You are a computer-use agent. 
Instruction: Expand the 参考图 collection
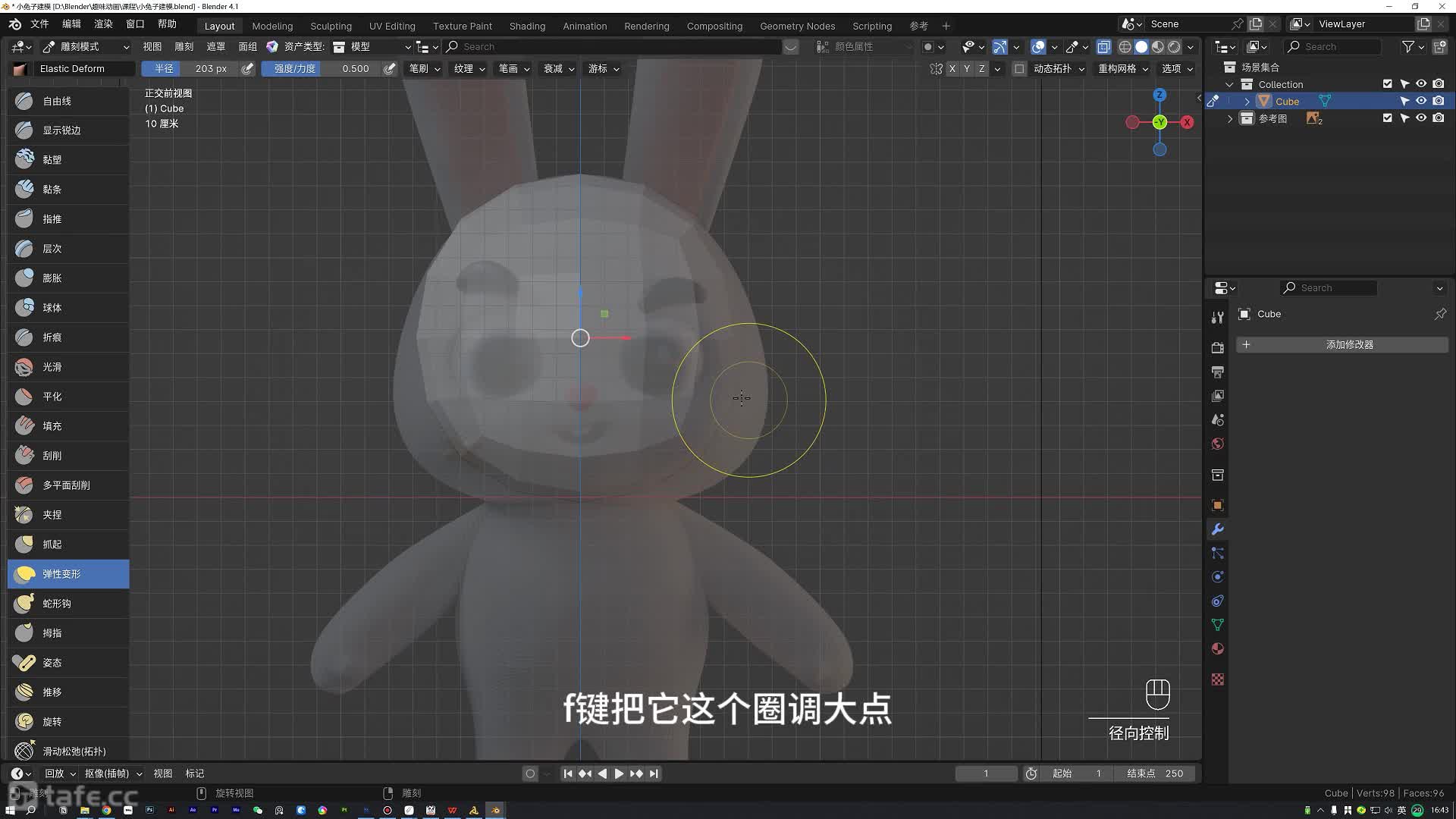(1230, 118)
